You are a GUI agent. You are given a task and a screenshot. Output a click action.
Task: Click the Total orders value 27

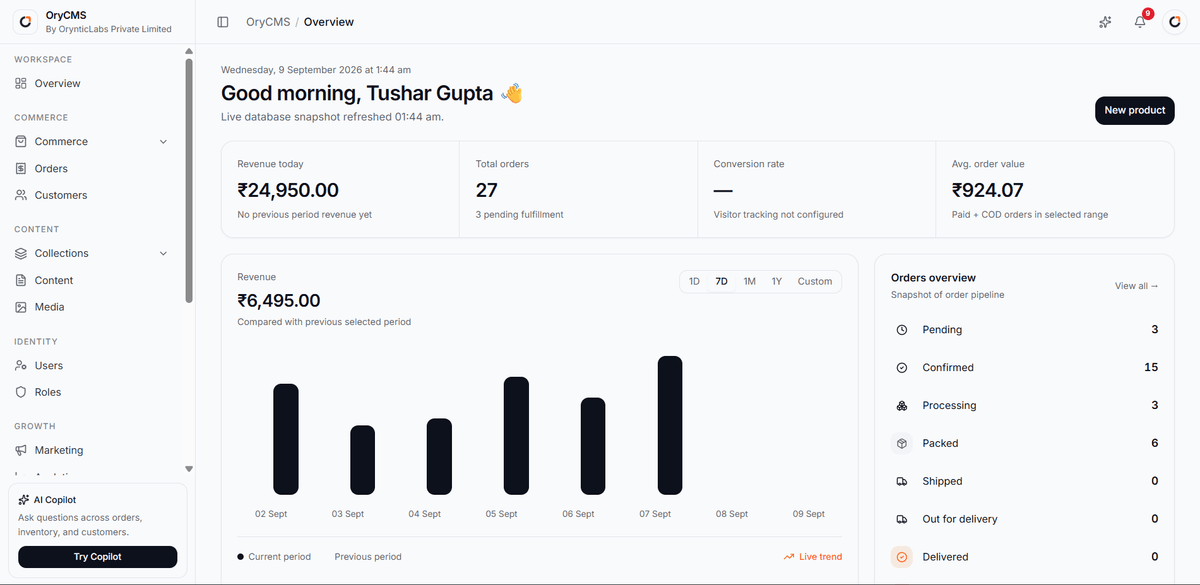(487, 190)
